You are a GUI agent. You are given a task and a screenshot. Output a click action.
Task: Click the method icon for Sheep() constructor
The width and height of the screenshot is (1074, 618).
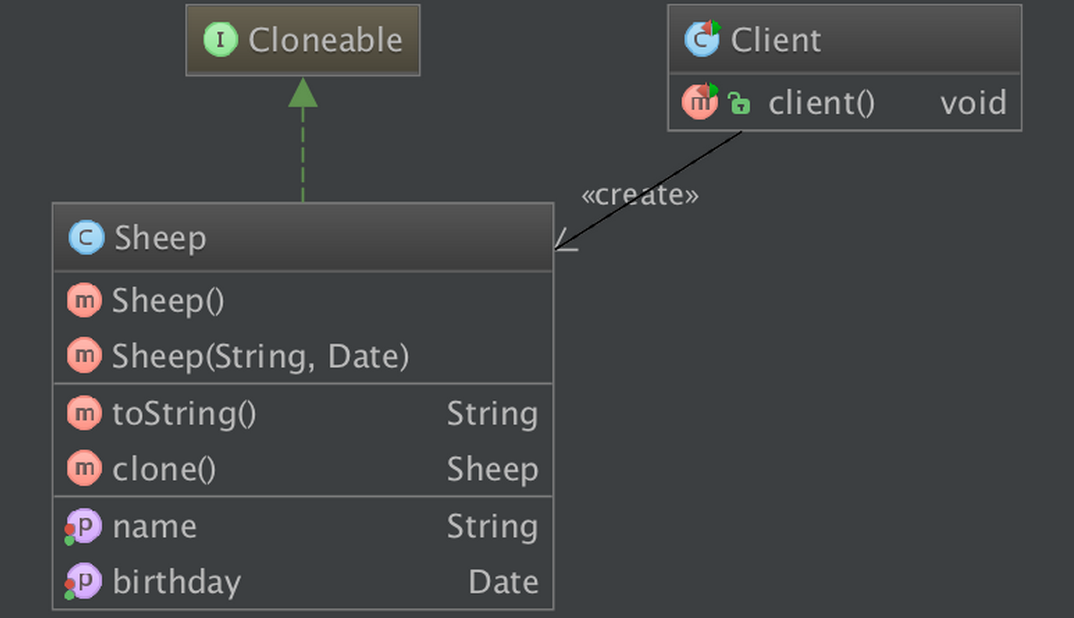[84, 301]
